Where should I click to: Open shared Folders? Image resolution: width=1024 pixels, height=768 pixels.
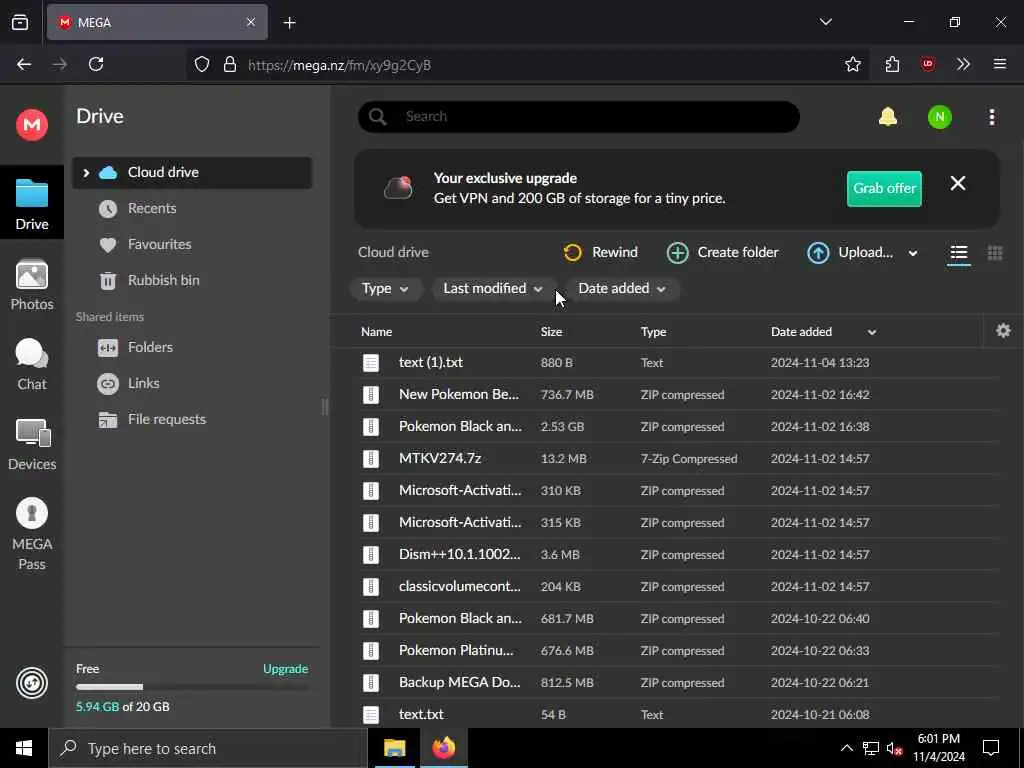point(150,347)
